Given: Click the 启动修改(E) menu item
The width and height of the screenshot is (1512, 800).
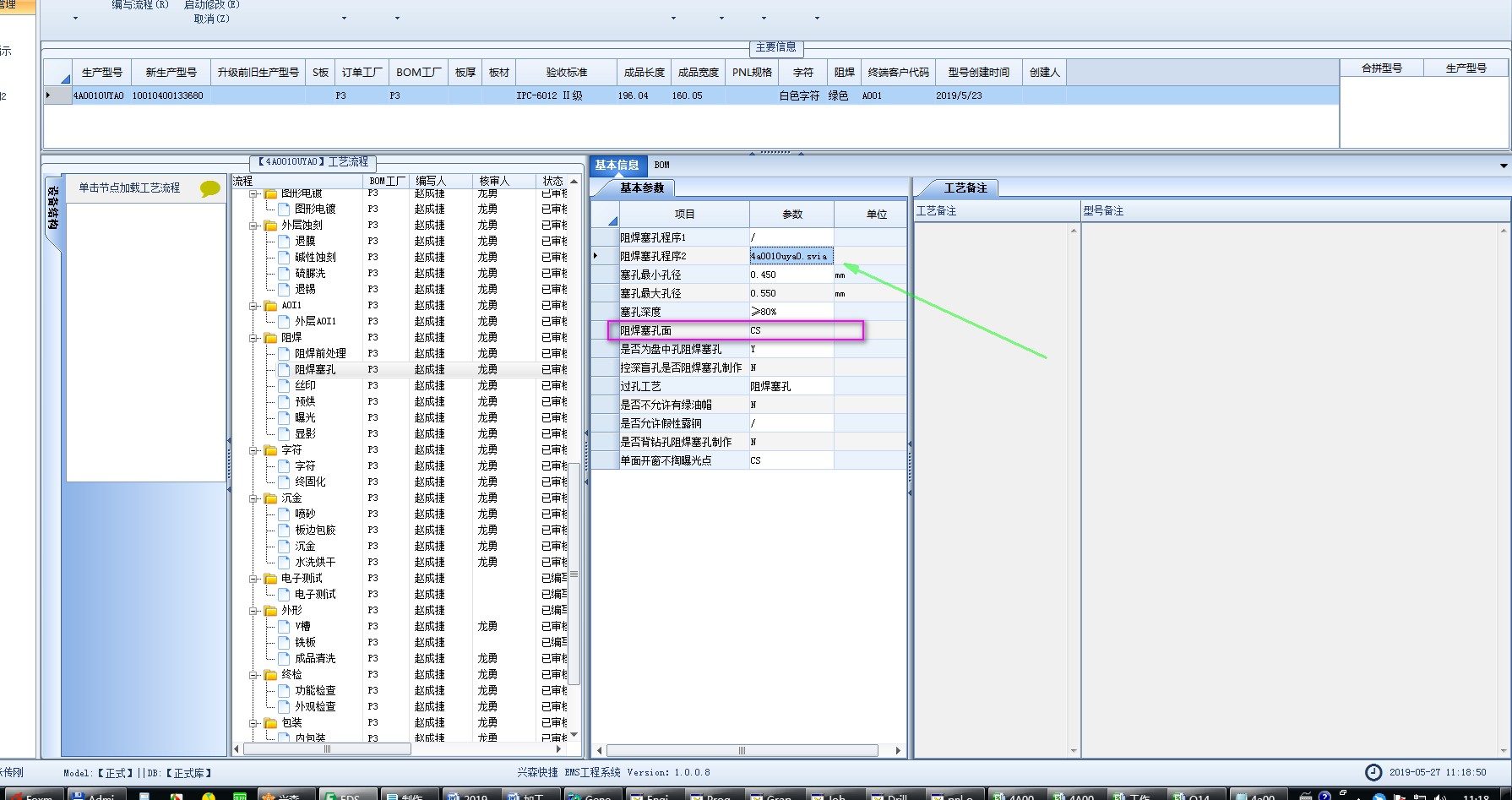Looking at the screenshot, I should 212,5.
